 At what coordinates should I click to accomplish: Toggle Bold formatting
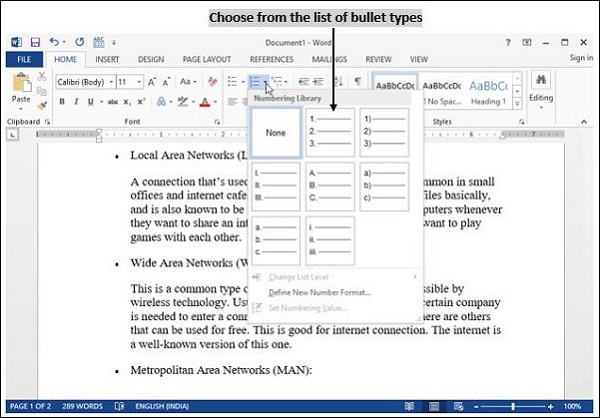pos(61,102)
